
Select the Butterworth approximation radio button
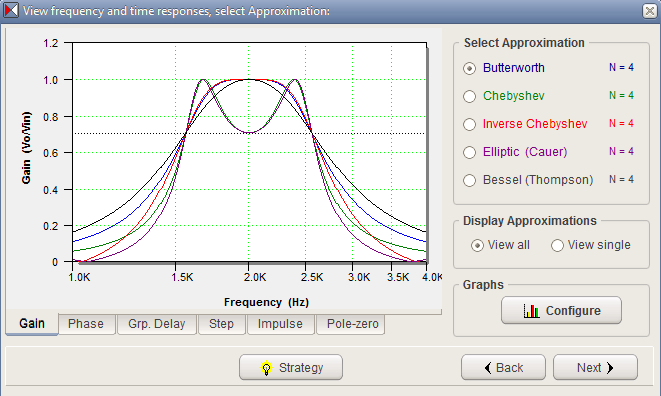[470, 68]
